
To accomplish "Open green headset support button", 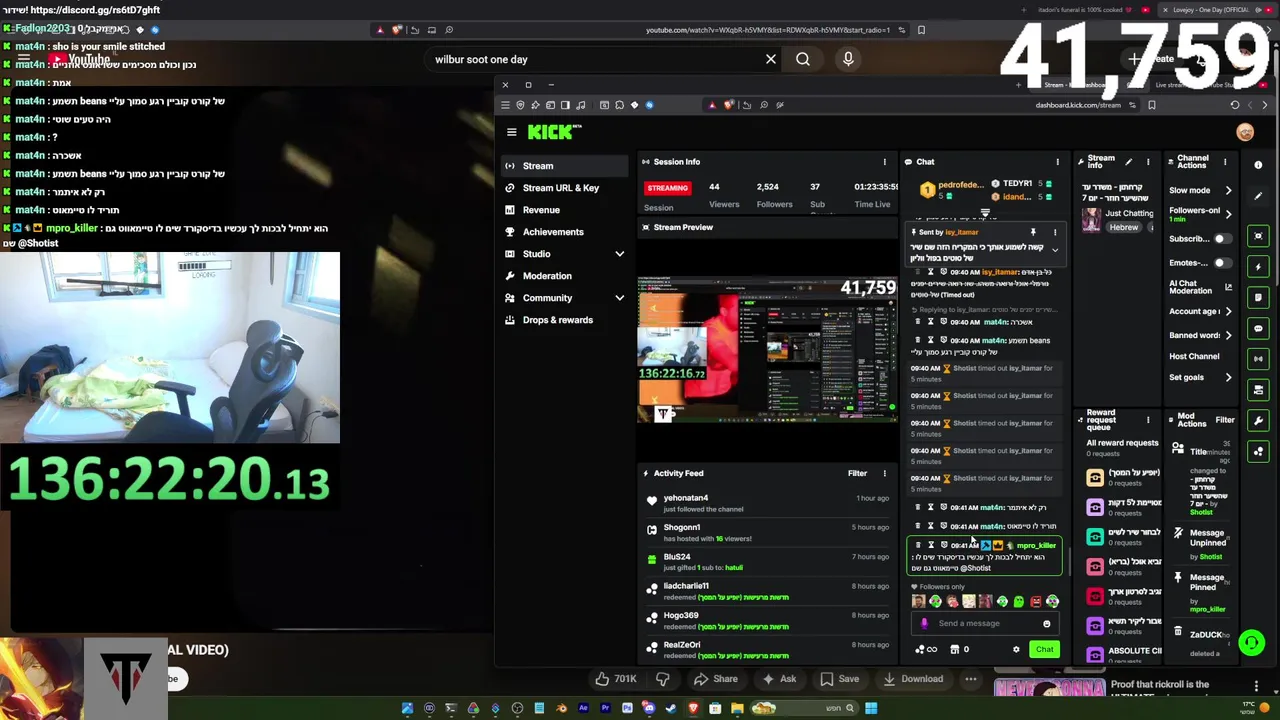I will click(1251, 643).
